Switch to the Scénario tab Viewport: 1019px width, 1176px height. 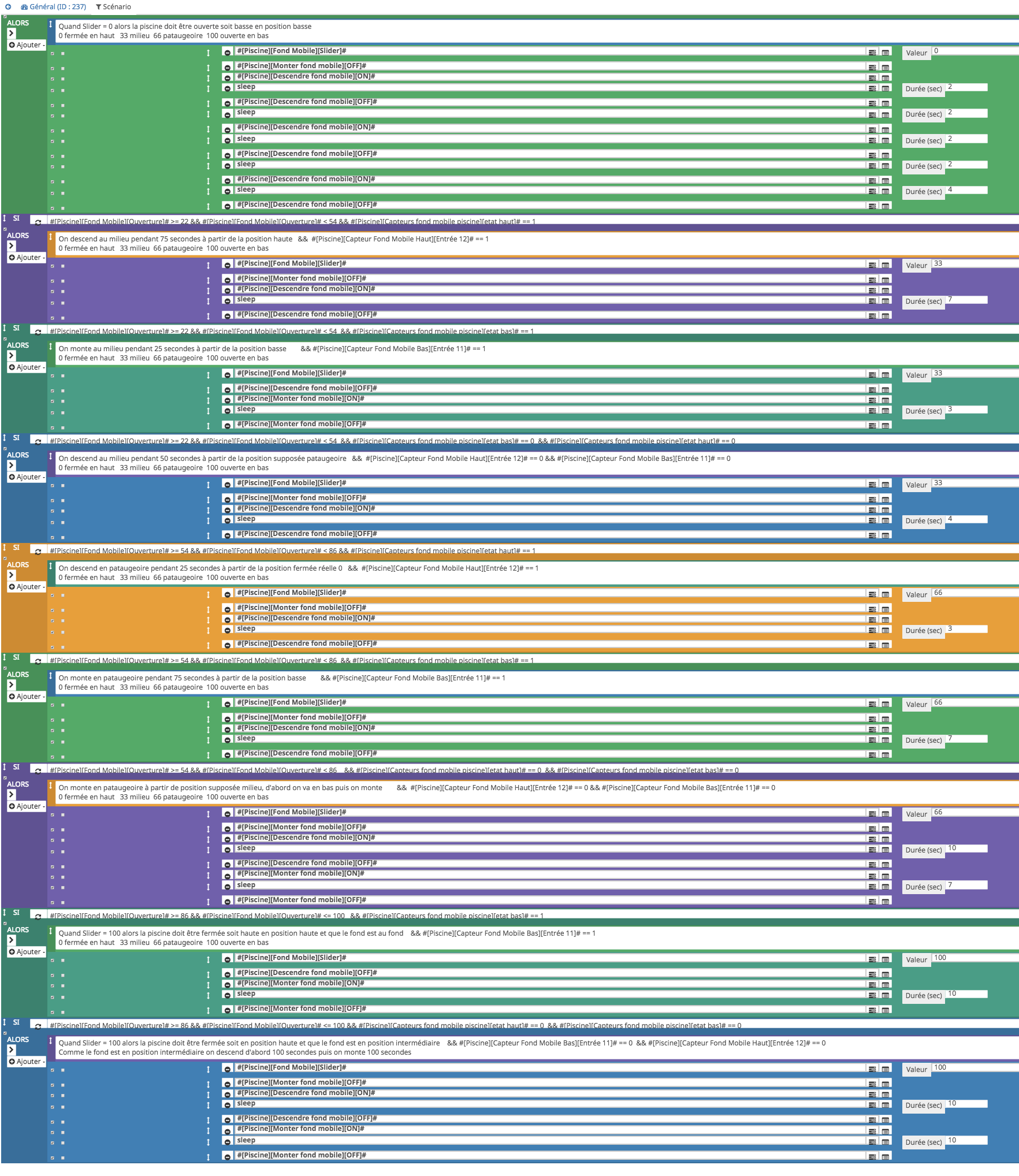[113, 7]
